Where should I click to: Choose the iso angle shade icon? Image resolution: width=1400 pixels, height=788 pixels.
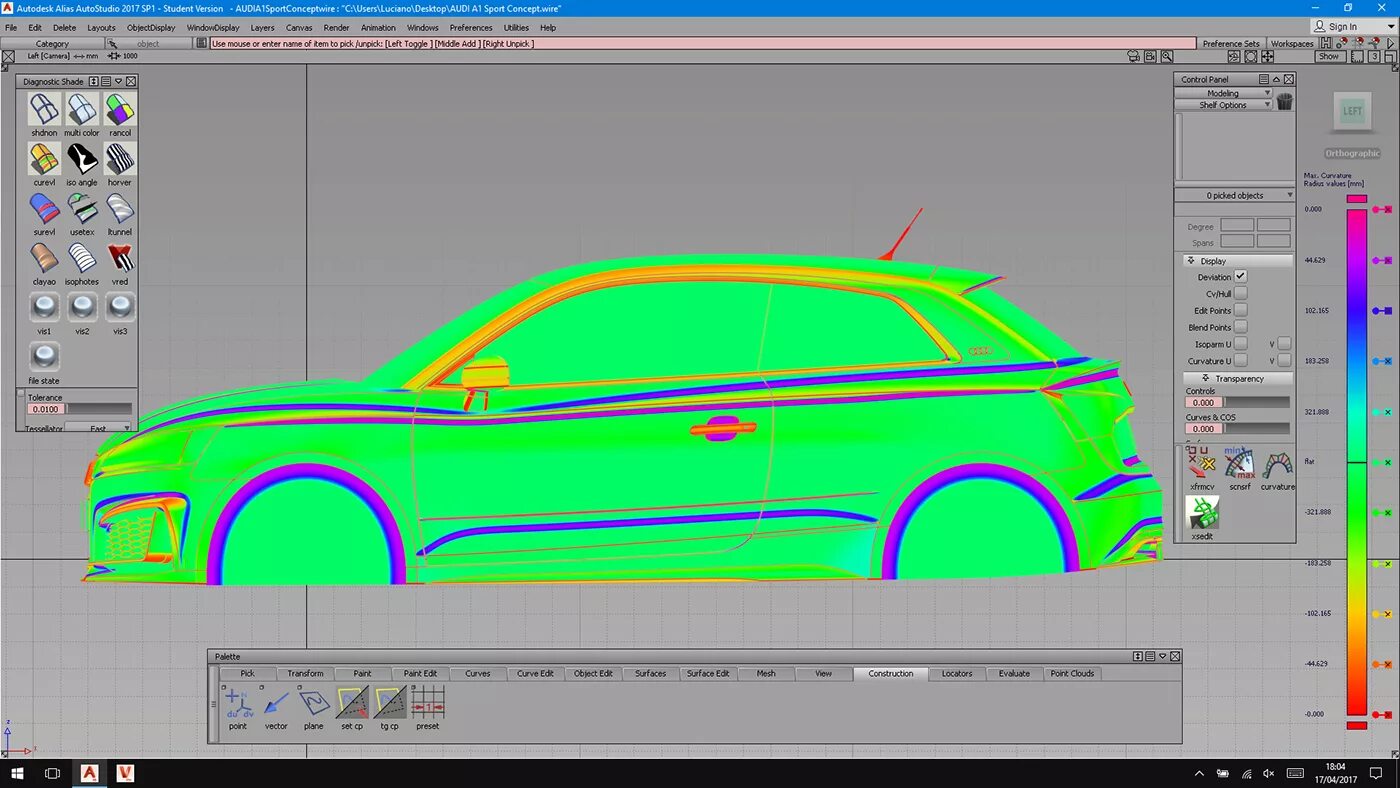(x=82, y=158)
